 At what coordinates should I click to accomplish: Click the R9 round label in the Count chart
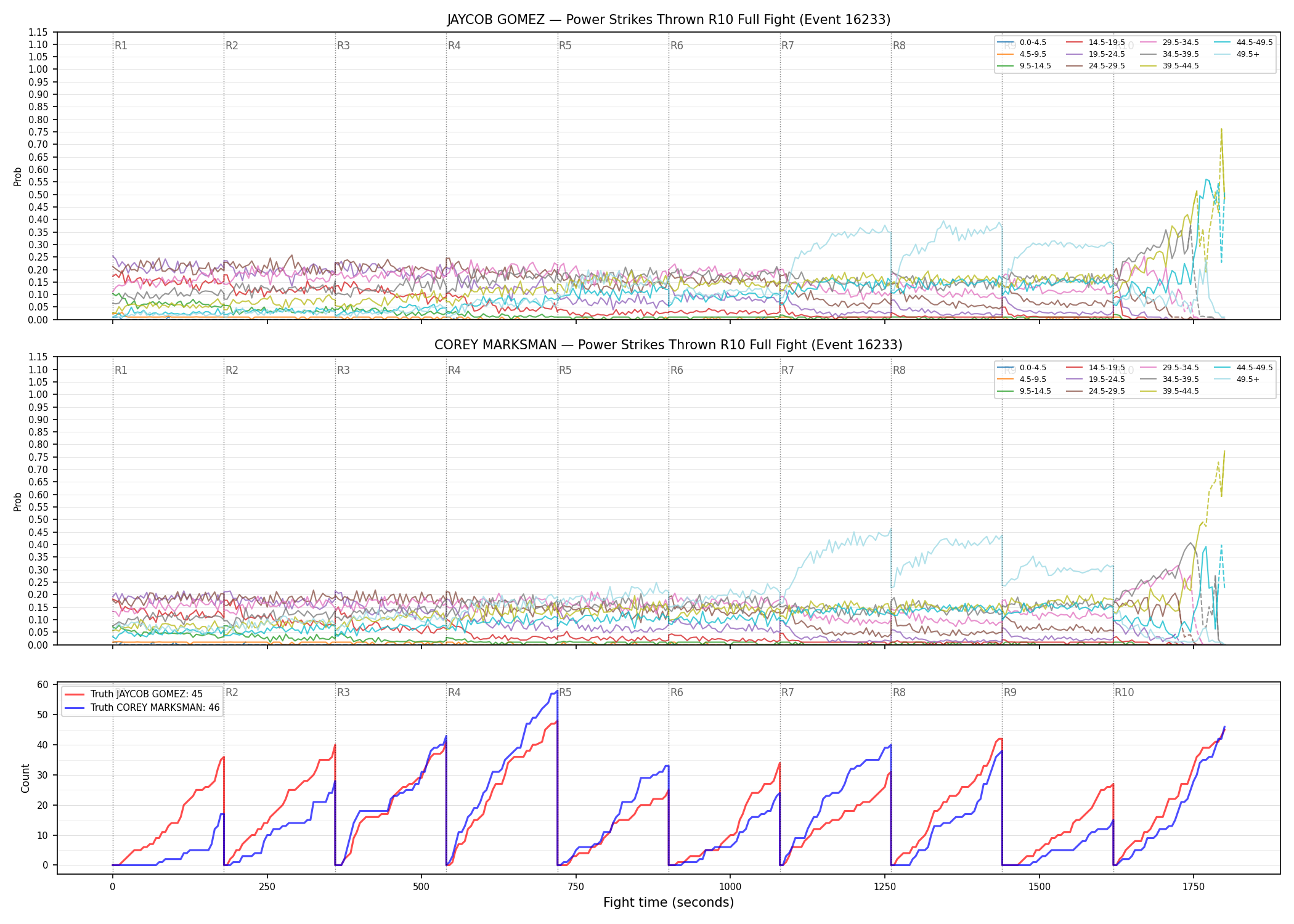point(1010,692)
